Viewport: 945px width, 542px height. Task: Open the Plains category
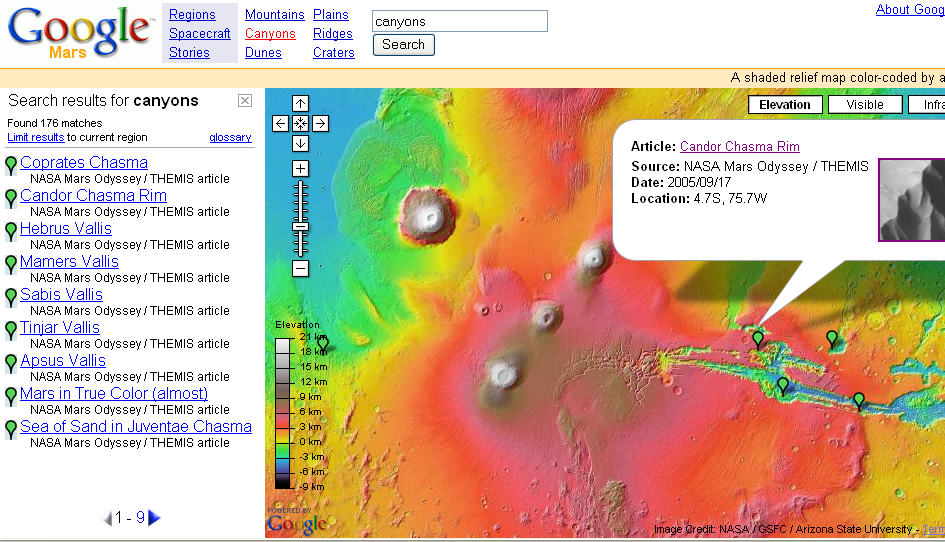point(331,14)
